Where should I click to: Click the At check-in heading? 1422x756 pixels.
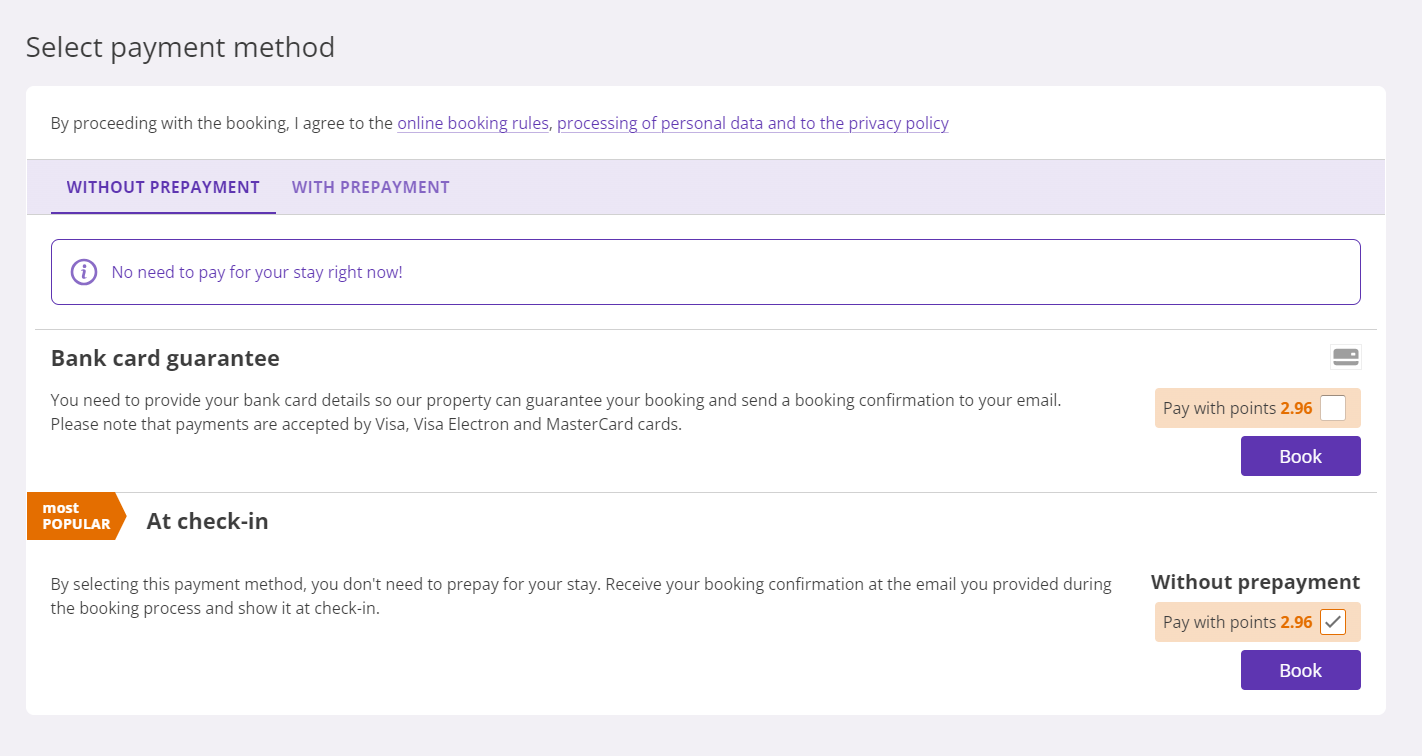point(207,521)
